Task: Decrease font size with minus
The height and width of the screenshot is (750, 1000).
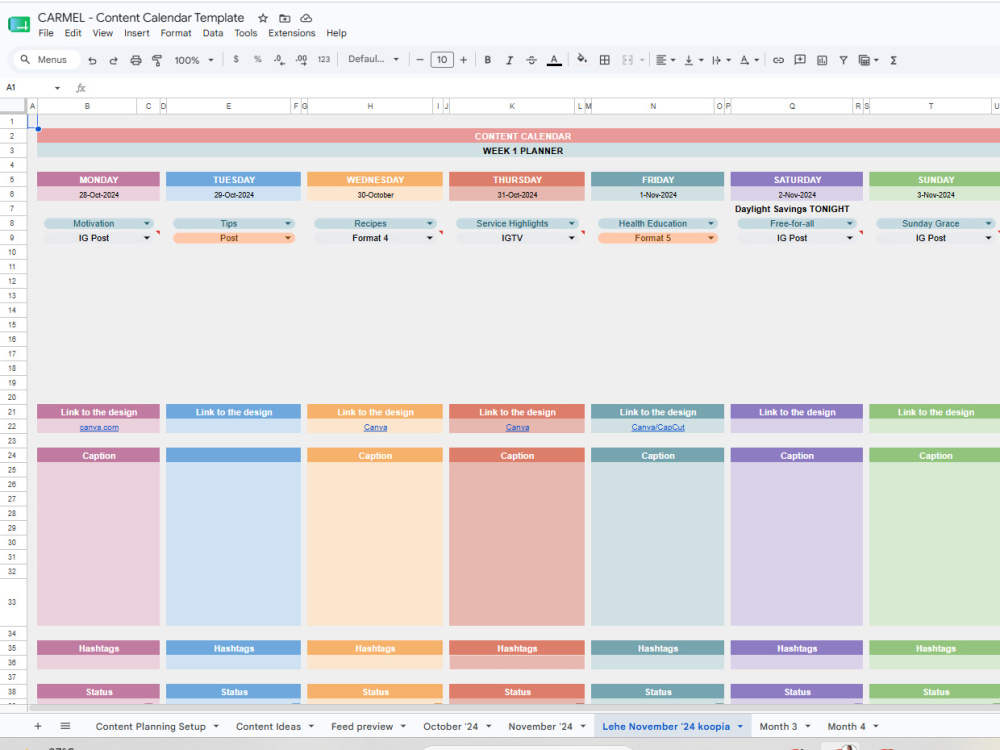Action: [420, 60]
